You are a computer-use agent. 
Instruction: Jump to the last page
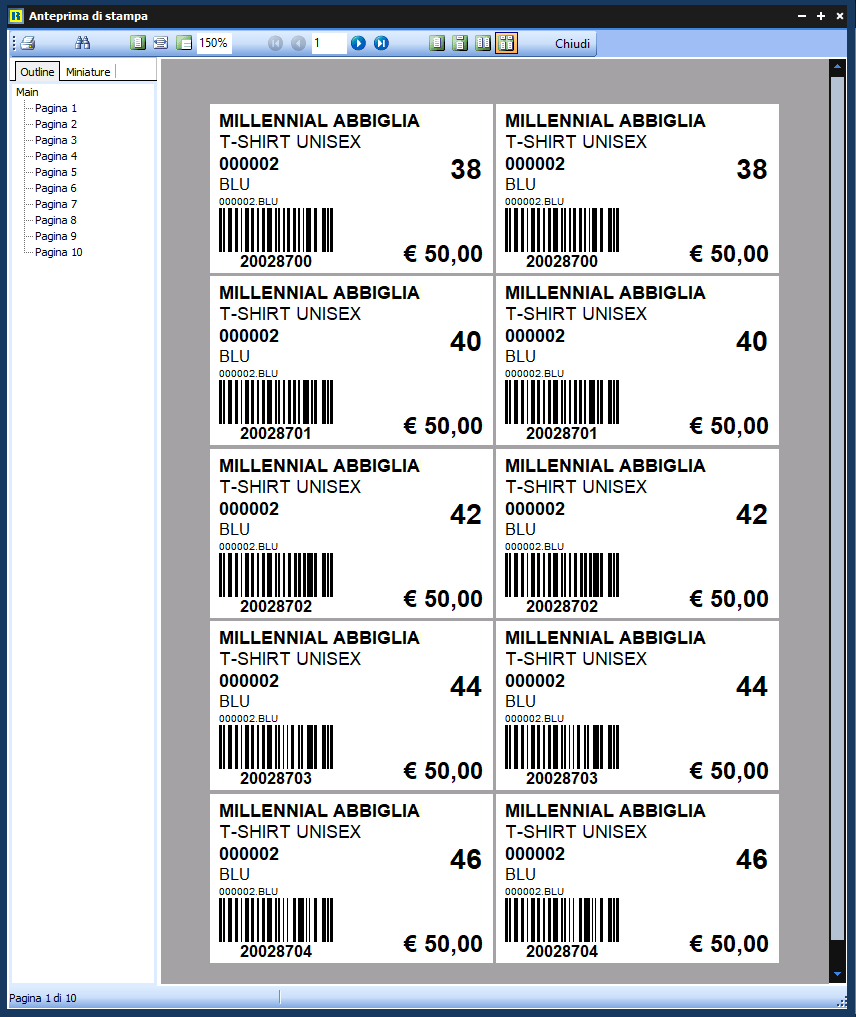tap(381, 43)
